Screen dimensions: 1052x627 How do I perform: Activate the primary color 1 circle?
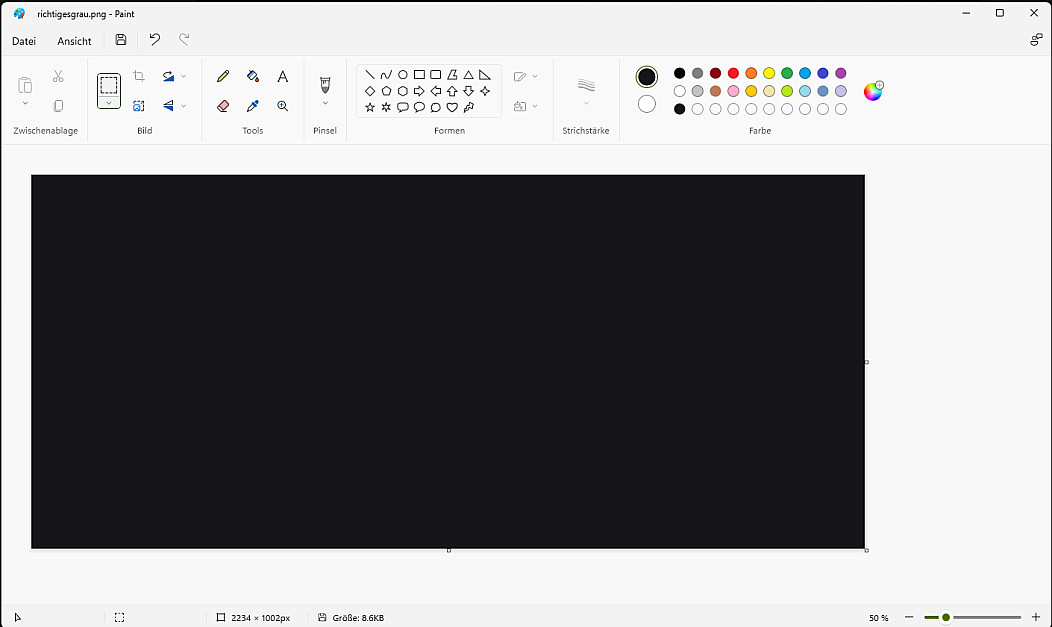tap(647, 77)
